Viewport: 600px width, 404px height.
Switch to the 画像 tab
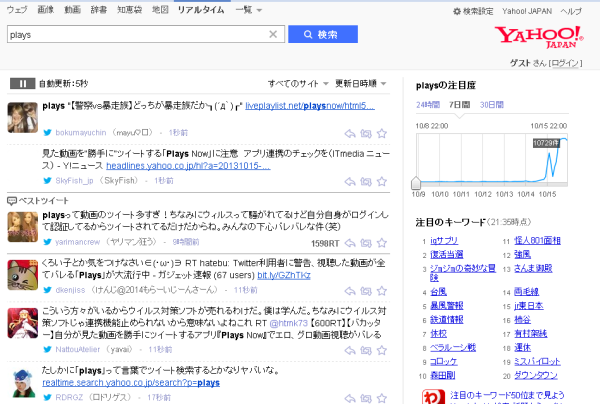pyautogui.click(x=46, y=10)
